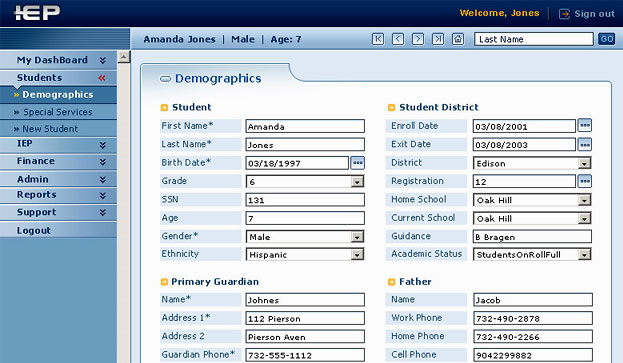The width and height of the screenshot is (623, 363).
Task: Collapse the Demographics panel icon
Action: click(x=165, y=79)
